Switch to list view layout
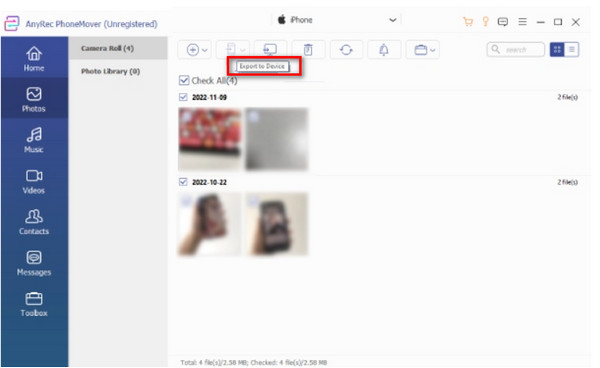The height and width of the screenshot is (368, 600). click(571, 49)
